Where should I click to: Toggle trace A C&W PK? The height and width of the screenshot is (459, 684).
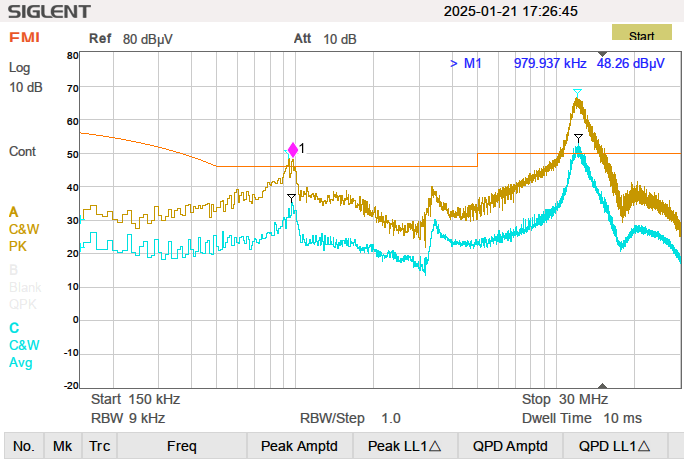click(23, 228)
